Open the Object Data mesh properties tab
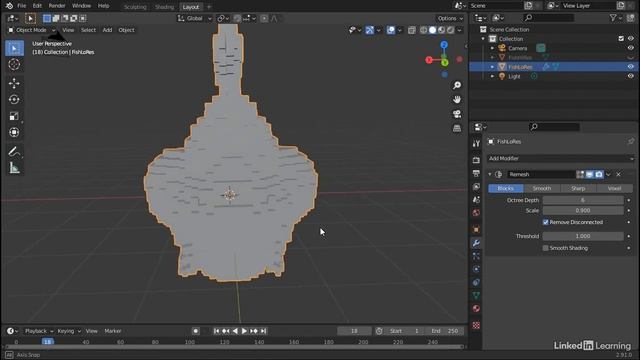 click(476, 296)
